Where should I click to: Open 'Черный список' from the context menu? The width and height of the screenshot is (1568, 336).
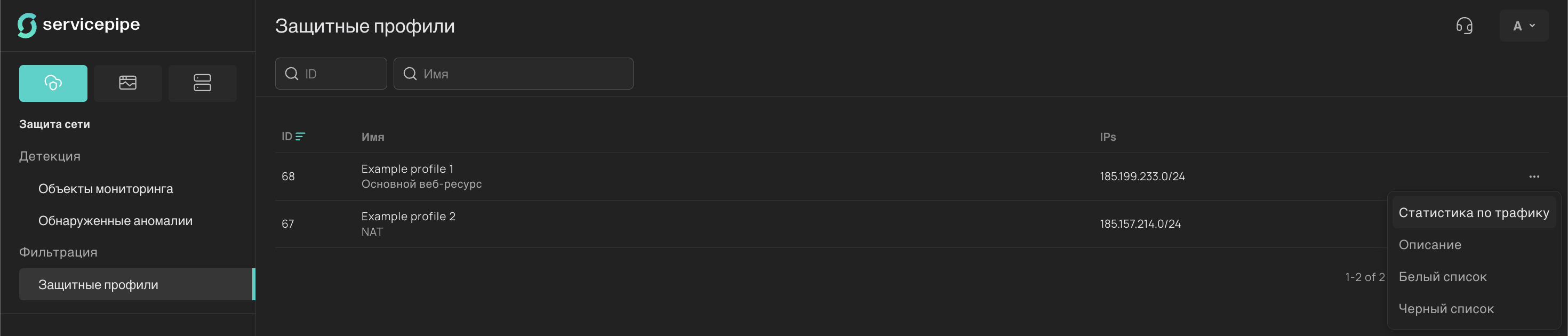(x=1446, y=309)
